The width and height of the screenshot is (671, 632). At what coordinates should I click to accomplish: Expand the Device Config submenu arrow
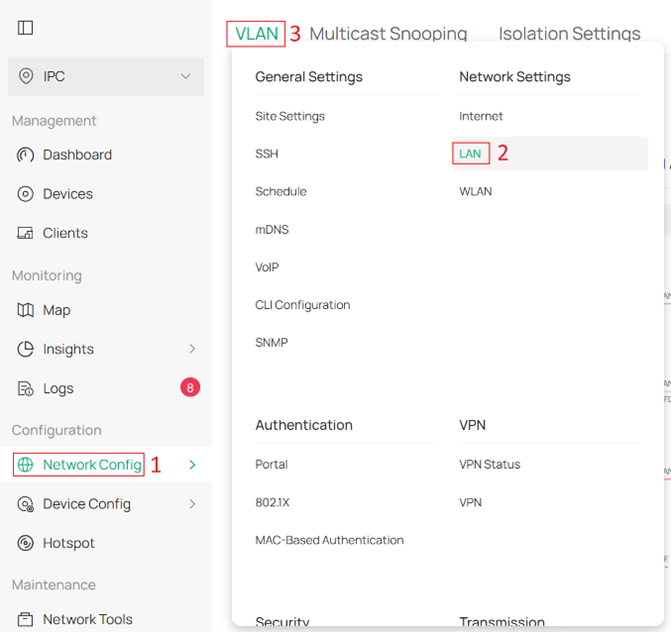(192, 504)
